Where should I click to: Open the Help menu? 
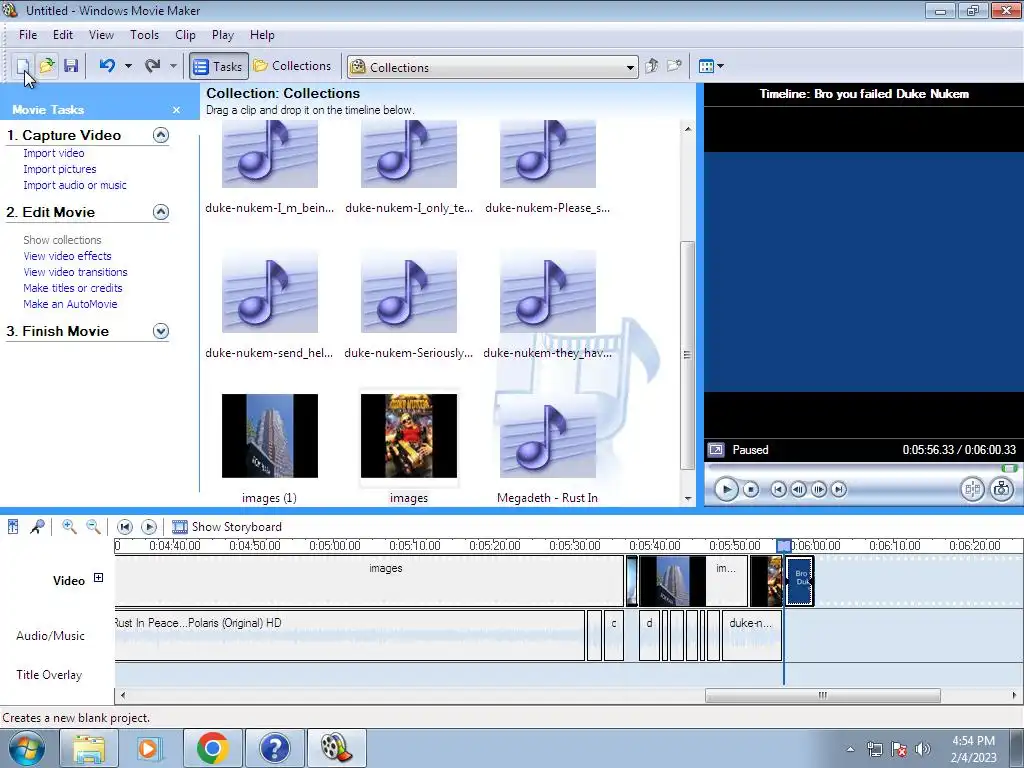pyautogui.click(x=262, y=35)
